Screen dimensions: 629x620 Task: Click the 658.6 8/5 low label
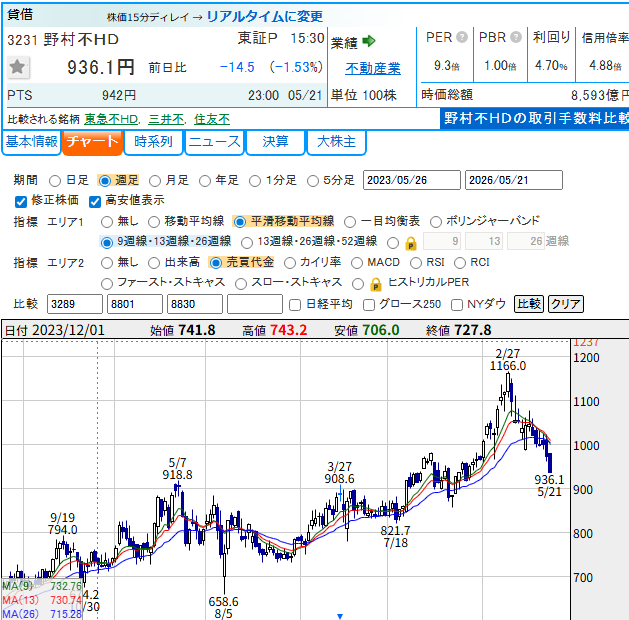tap(223, 608)
